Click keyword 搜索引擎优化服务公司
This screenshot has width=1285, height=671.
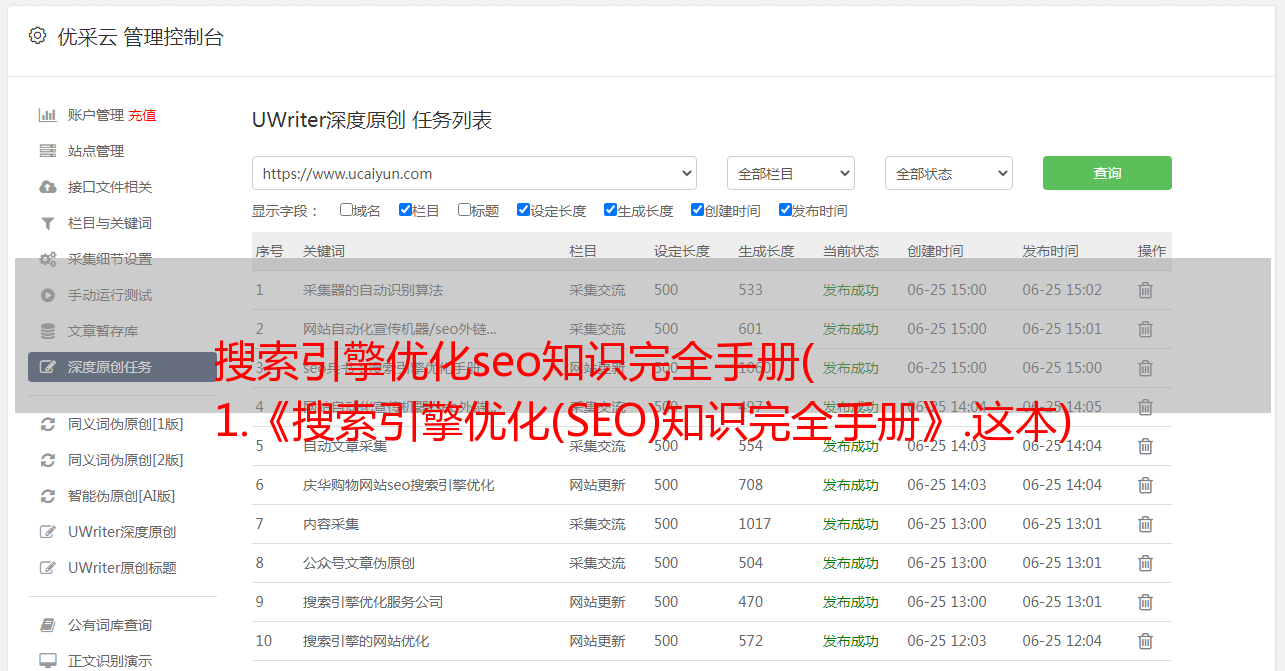(373, 602)
